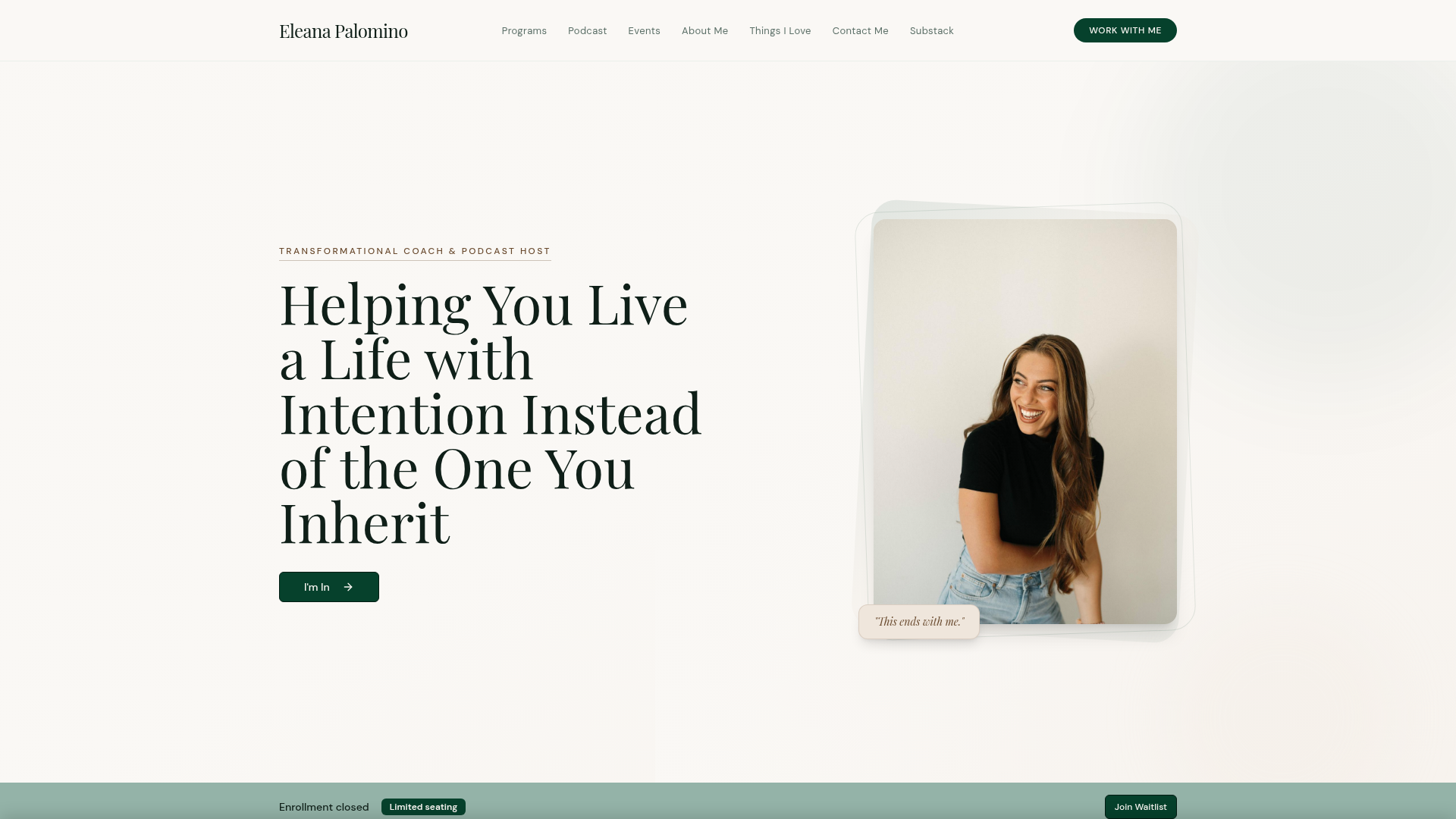The image size is (1456, 819).
Task: Click the Eleana Palomino site logo
Action: pyautogui.click(x=344, y=30)
